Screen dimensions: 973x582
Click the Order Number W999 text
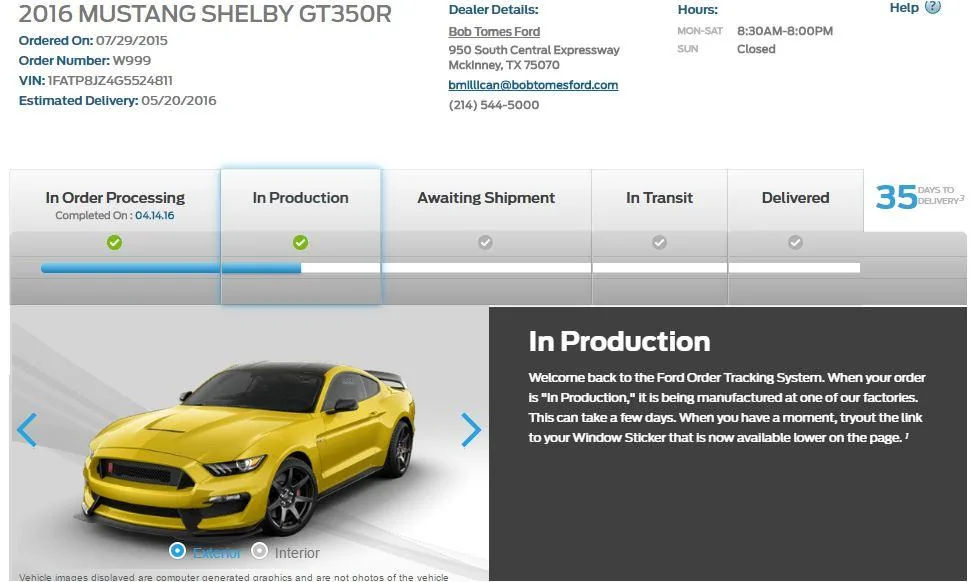(84, 61)
